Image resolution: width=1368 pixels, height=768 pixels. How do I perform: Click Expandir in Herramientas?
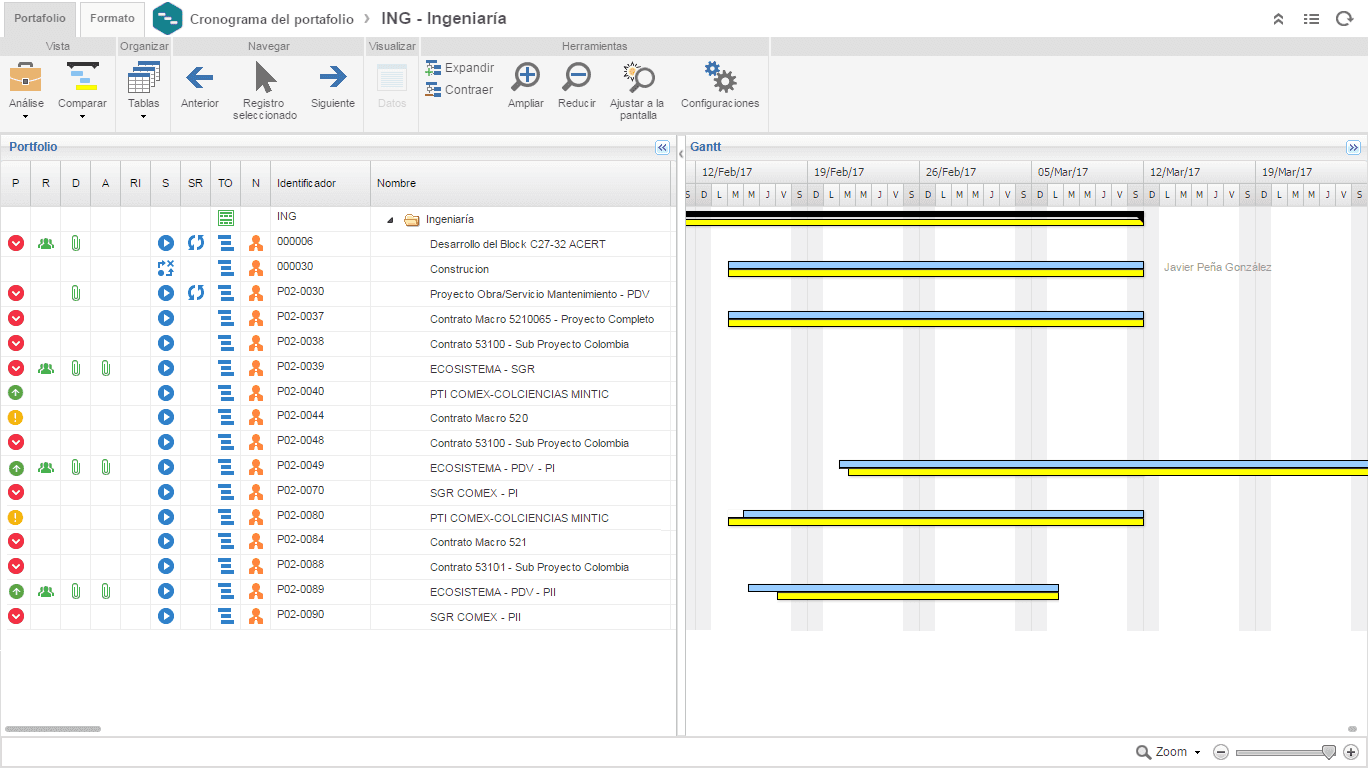(460, 68)
